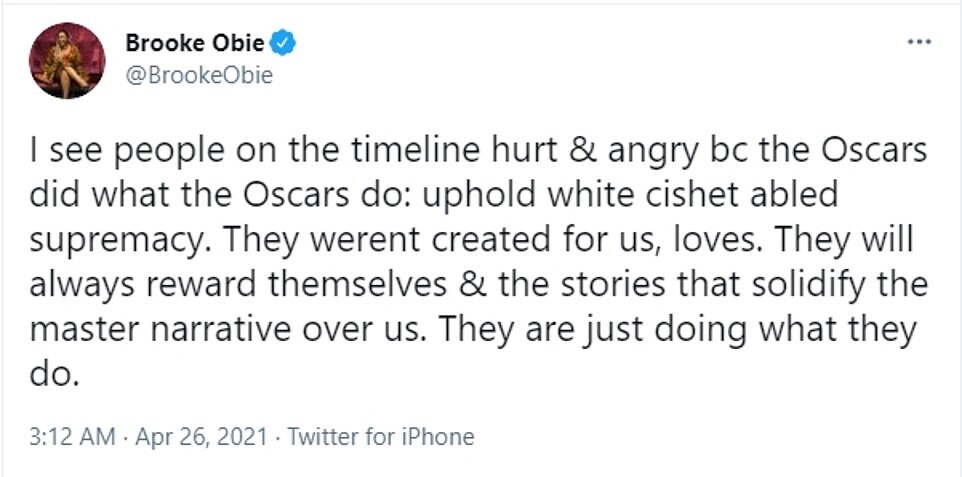Click the final word "do." of the tweet
962x477 pixels.
click(x=55, y=372)
